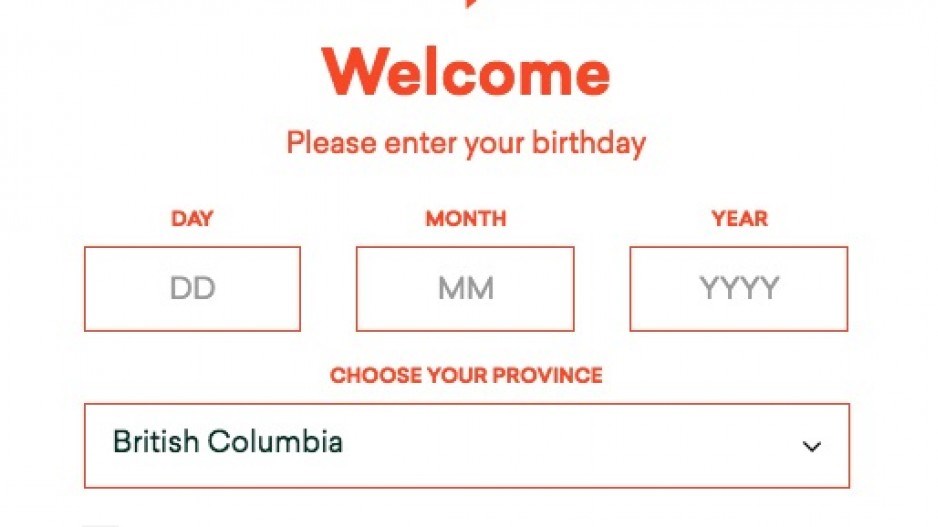
Task: Click the Welcome heading
Action: click(x=465, y=72)
